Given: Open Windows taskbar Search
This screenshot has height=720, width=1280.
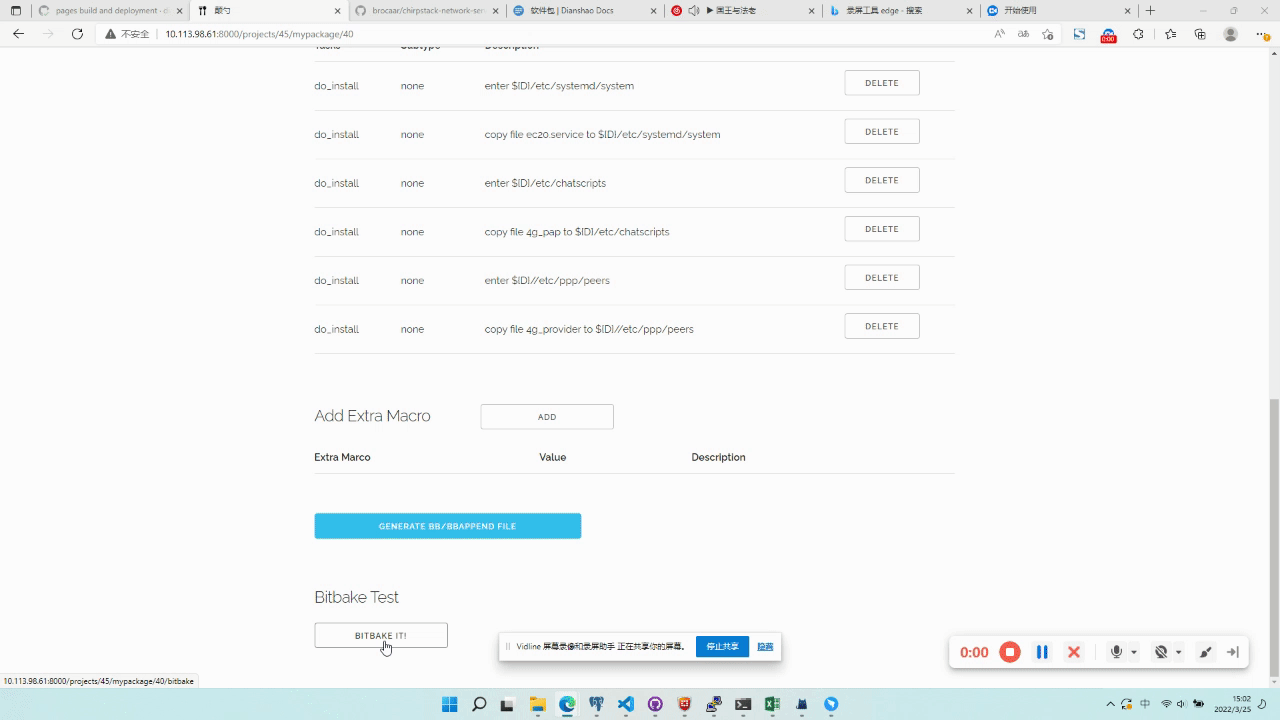Looking at the screenshot, I should 479,704.
